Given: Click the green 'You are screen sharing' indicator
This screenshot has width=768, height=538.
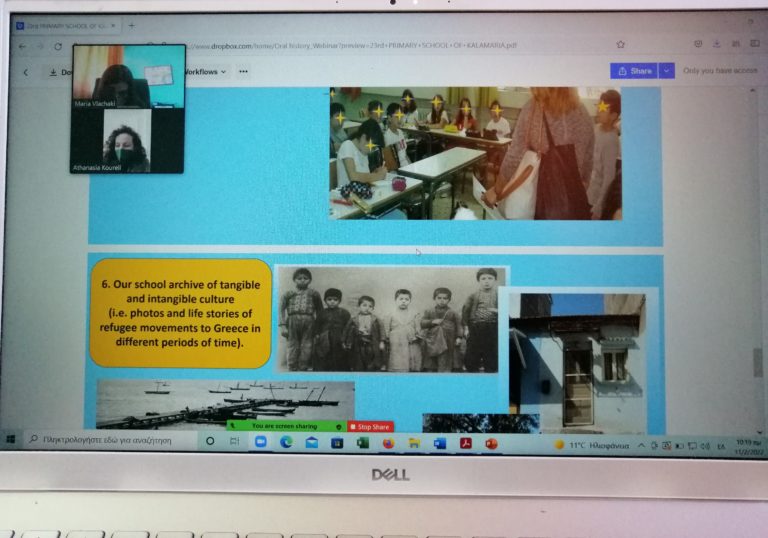Looking at the screenshot, I should (285, 426).
